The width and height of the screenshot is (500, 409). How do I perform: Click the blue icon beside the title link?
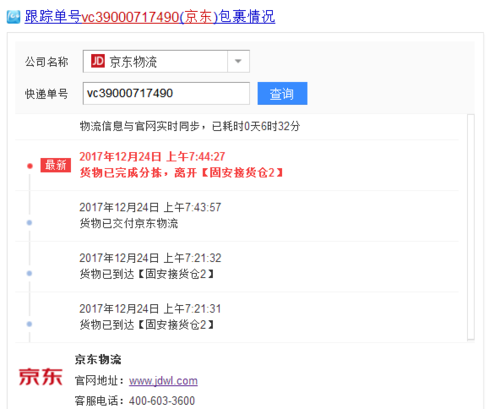[13, 17]
